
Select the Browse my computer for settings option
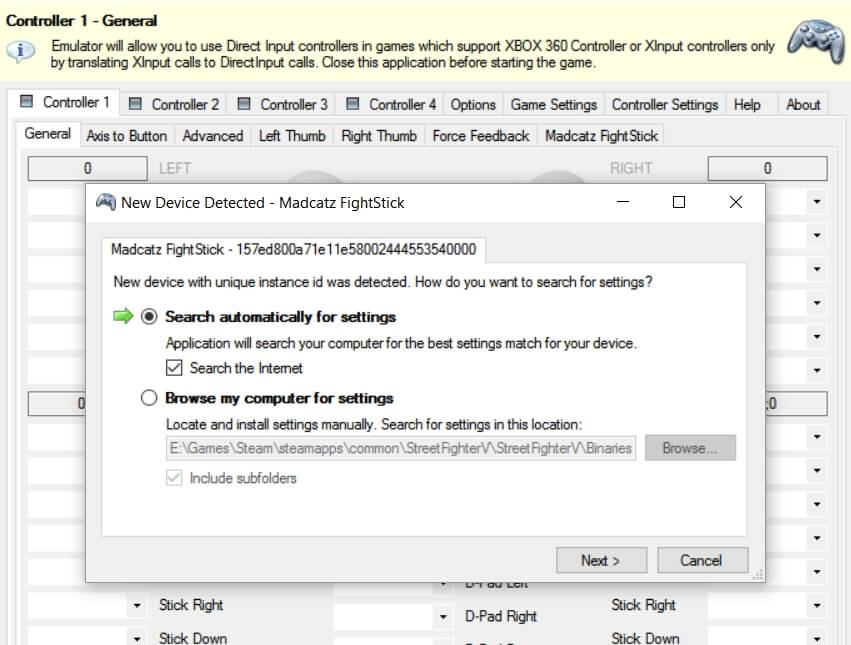click(x=149, y=397)
